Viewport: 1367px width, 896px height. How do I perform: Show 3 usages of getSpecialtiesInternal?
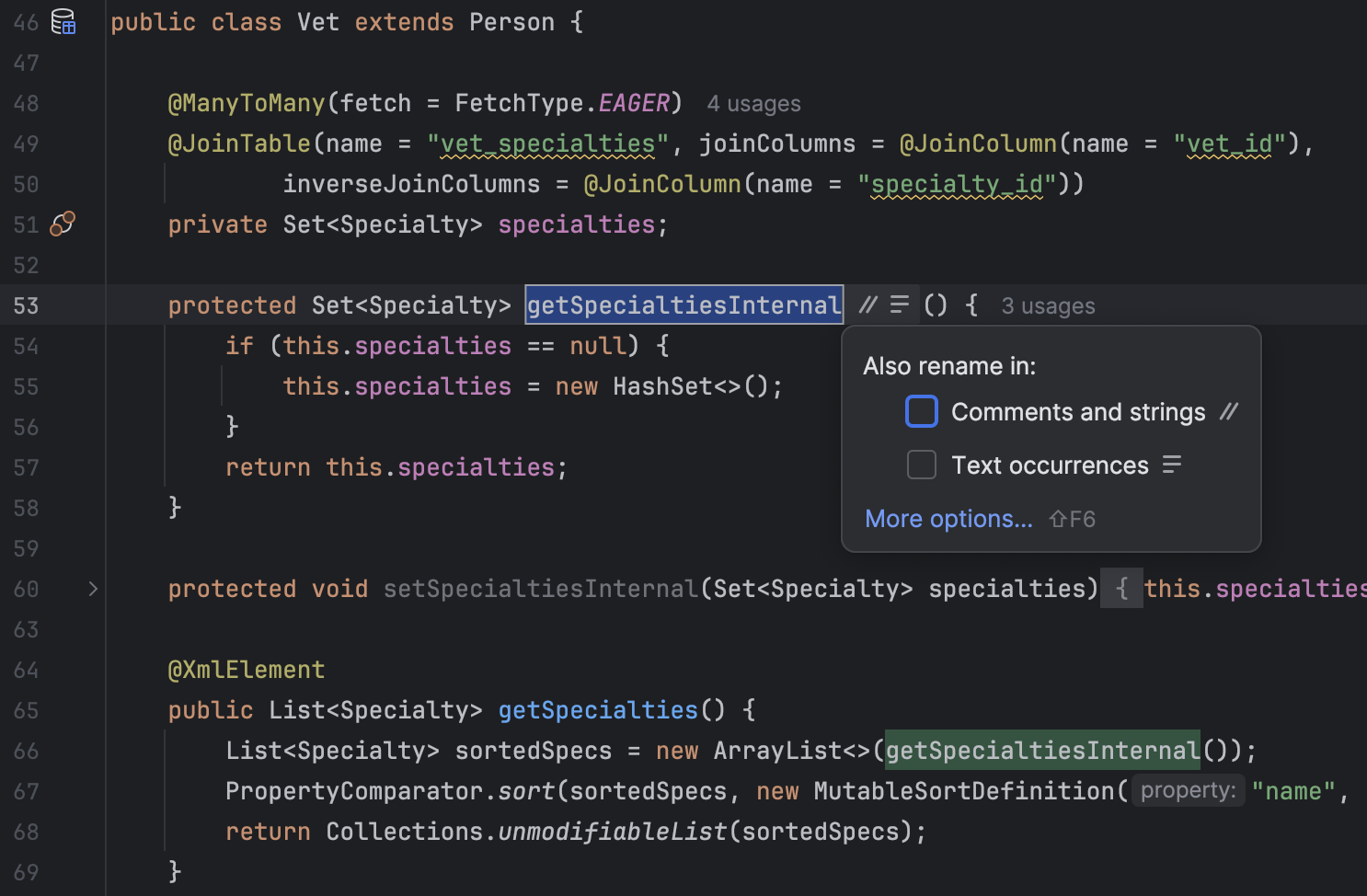1047,304
